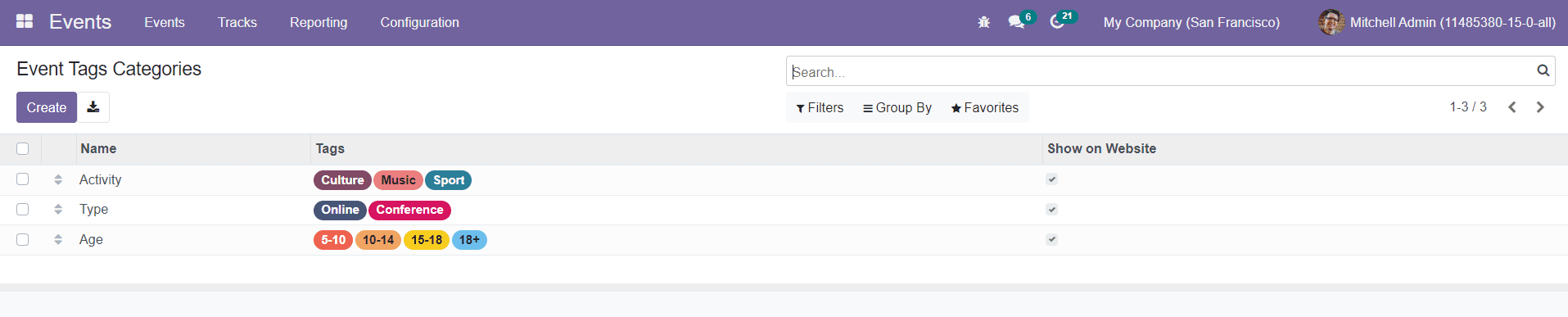Click the Events app title

pos(80,22)
